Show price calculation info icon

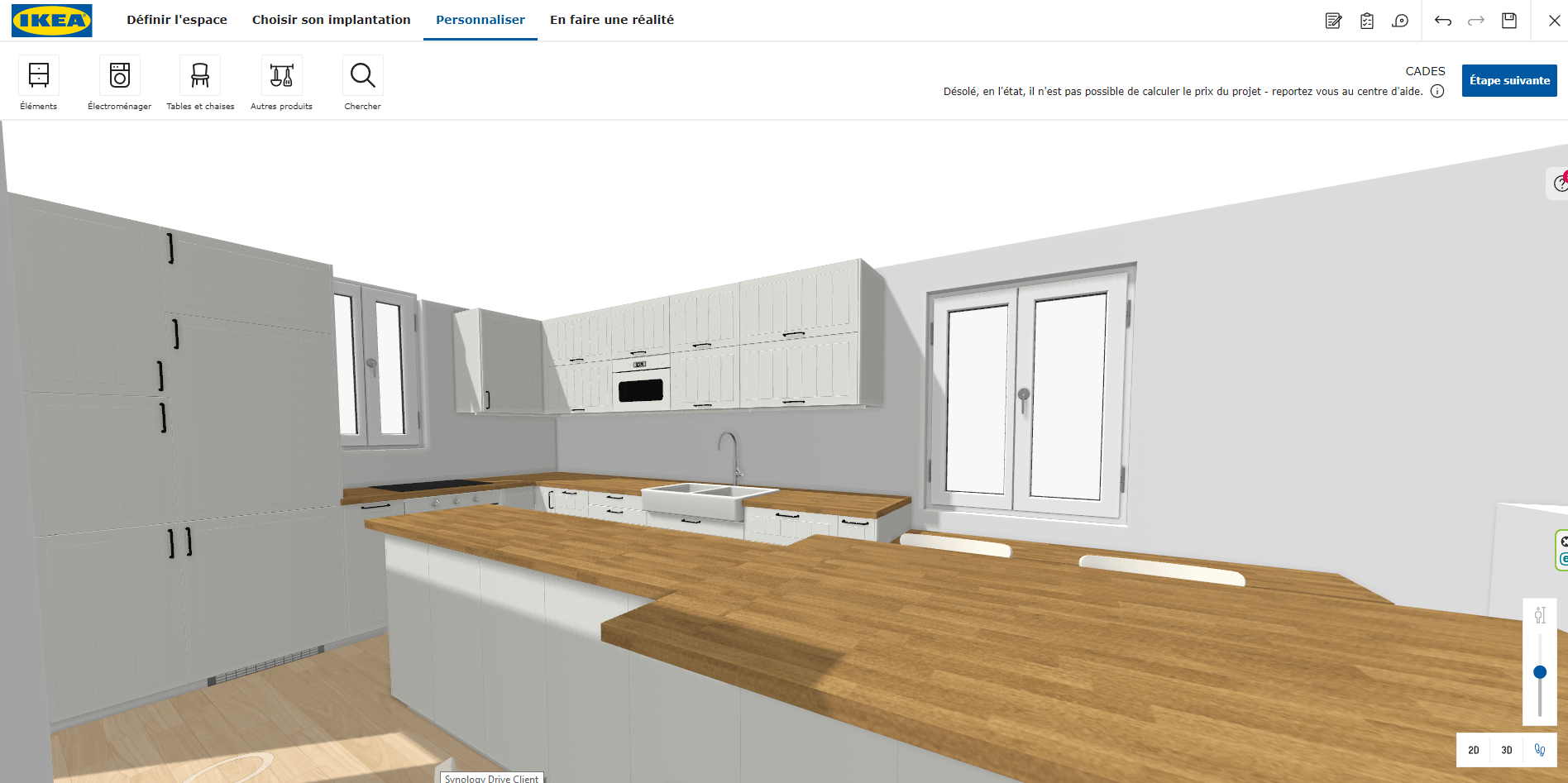(x=1437, y=91)
